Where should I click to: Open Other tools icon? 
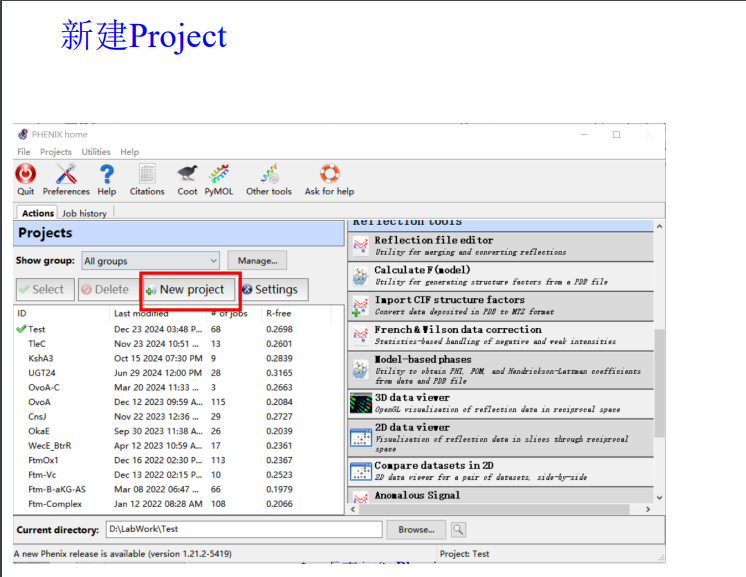coord(269,174)
